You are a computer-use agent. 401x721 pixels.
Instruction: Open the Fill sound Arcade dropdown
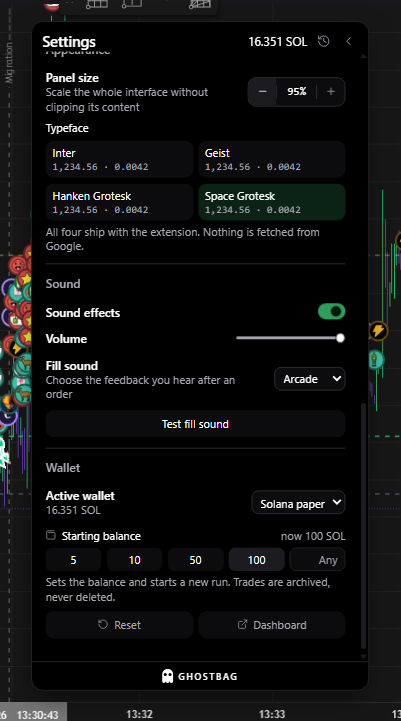pos(309,379)
